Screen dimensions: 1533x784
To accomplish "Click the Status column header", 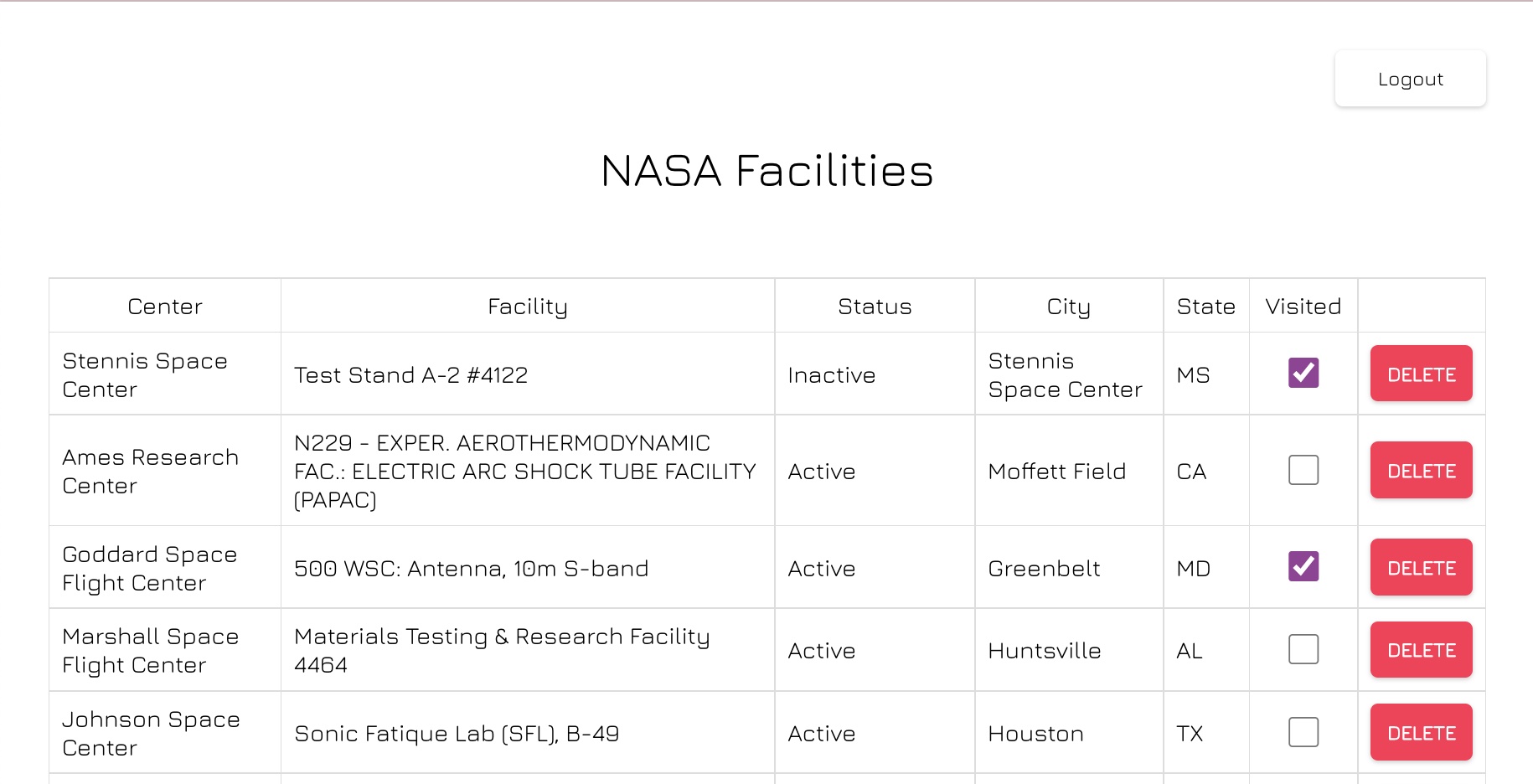I will pyautogui.click(x=875, y=307).
